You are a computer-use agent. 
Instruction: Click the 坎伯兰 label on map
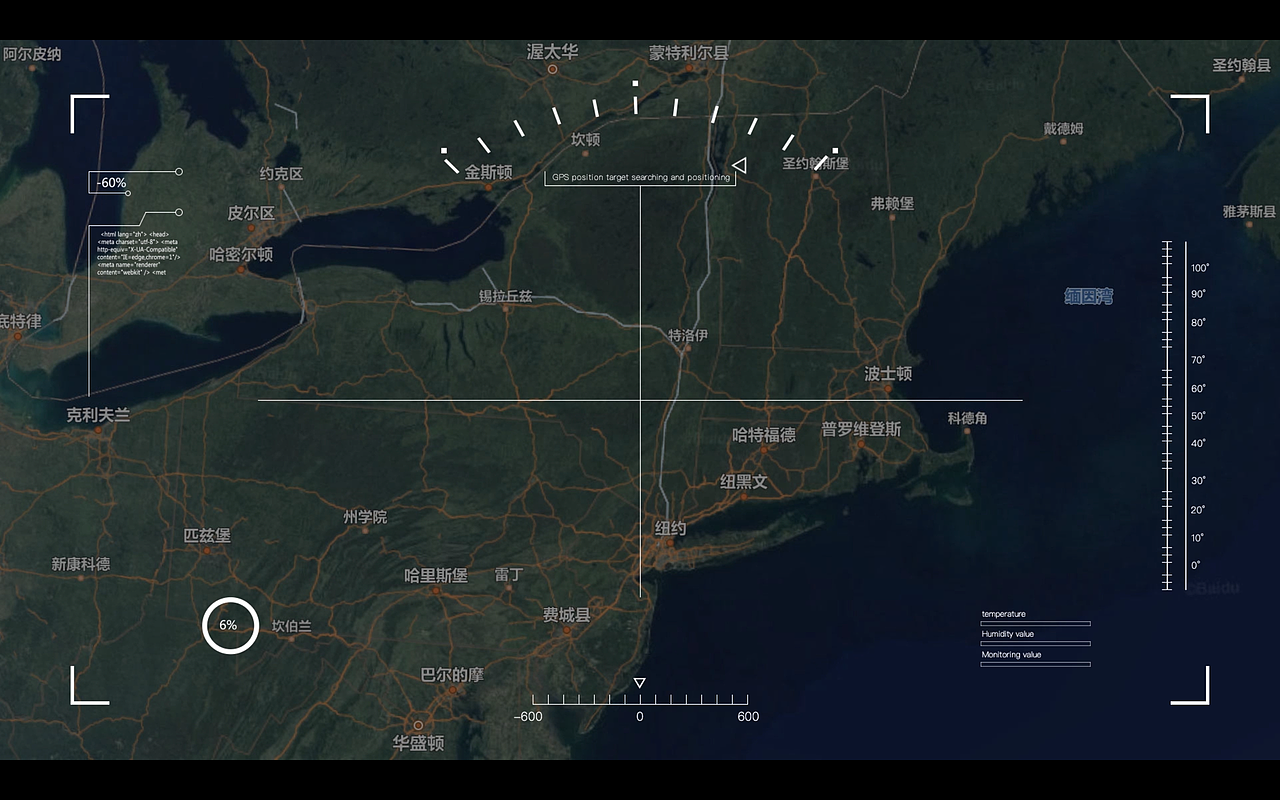[292, 626]
